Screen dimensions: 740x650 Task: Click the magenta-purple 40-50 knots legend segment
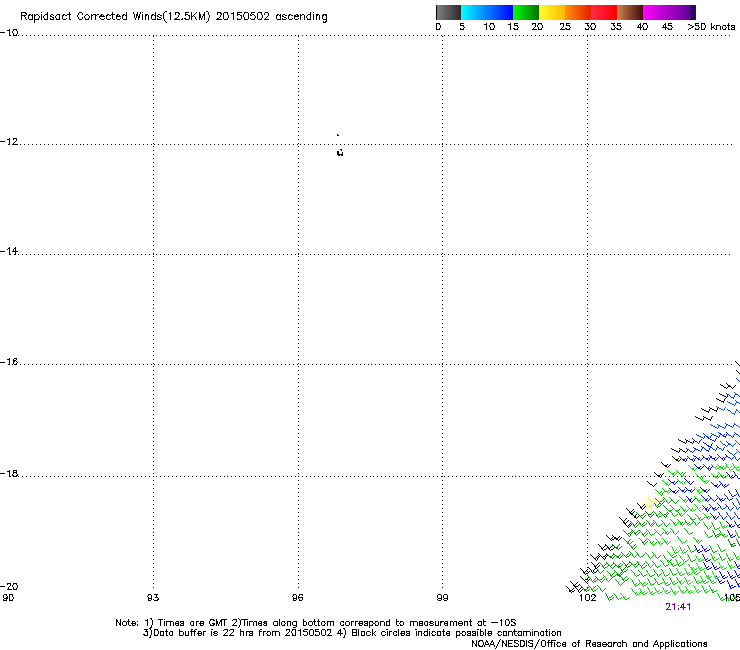[x=669, y=12]
